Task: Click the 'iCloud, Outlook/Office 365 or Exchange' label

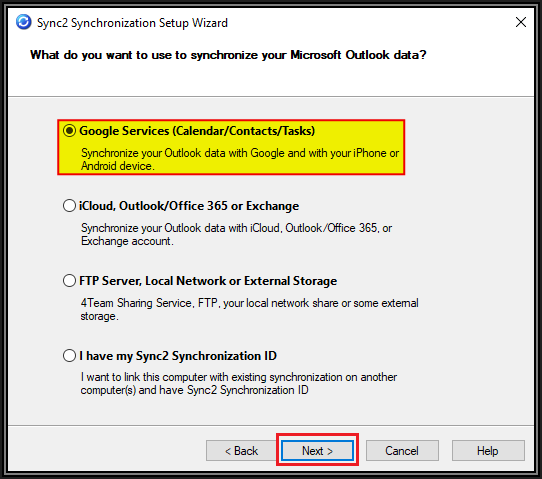Action: 189,206
